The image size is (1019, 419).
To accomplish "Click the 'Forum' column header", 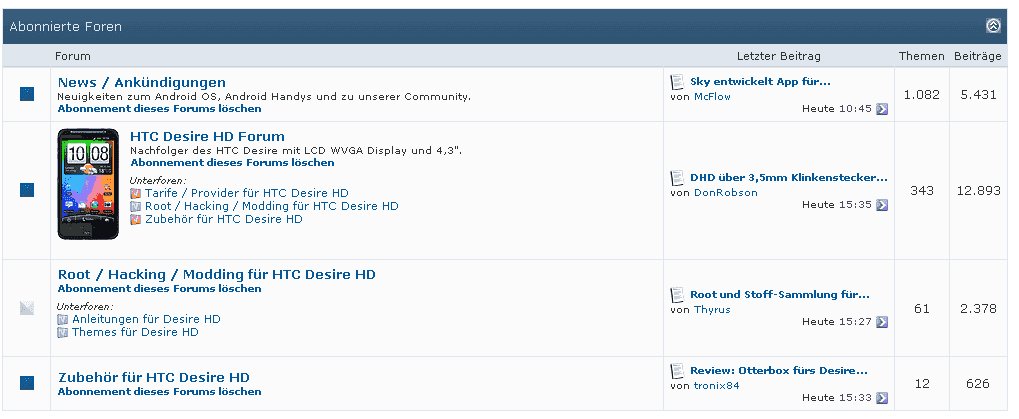I will pyautogui.click(x=73, y=56).
